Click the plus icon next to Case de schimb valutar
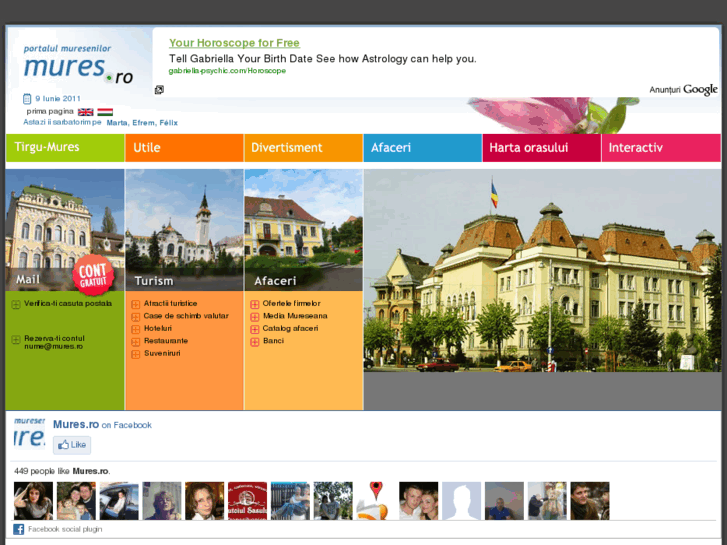 [135, 317]
